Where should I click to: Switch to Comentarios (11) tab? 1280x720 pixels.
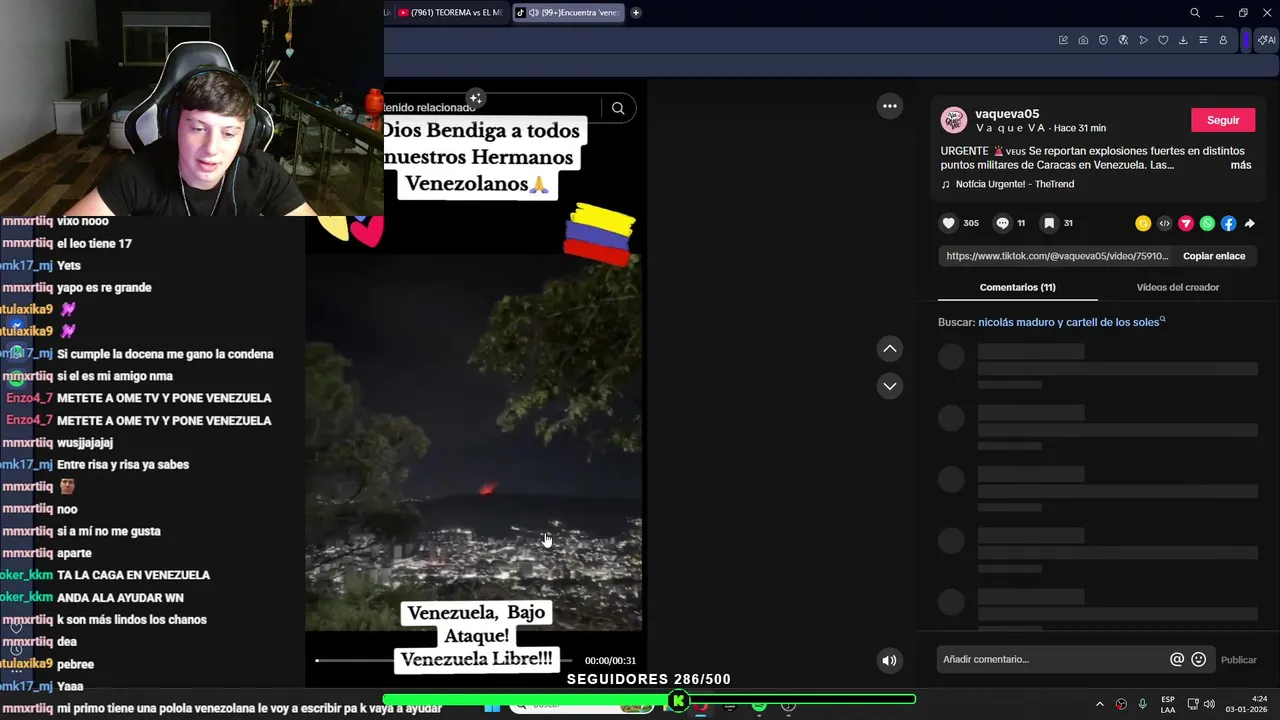(1017, 287)
